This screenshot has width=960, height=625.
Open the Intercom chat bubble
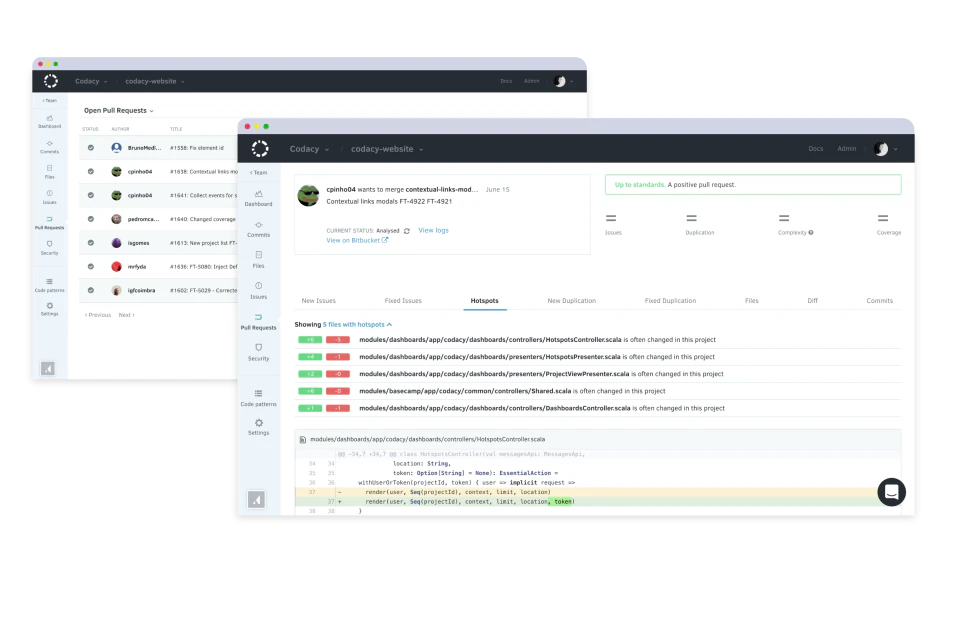click(891, 492)
